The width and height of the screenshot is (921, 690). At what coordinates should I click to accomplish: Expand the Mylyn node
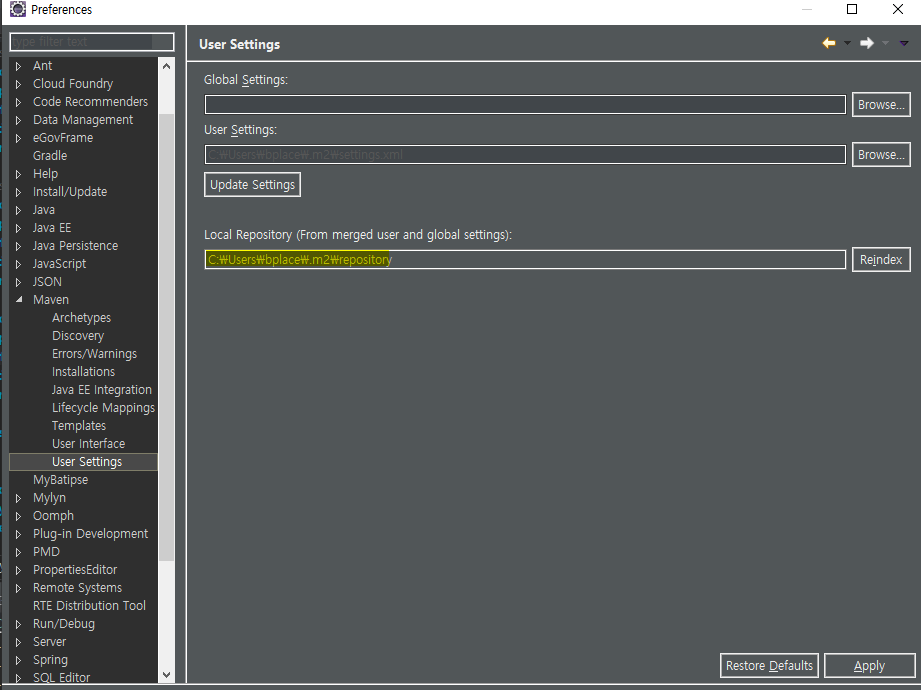[18, 499]
